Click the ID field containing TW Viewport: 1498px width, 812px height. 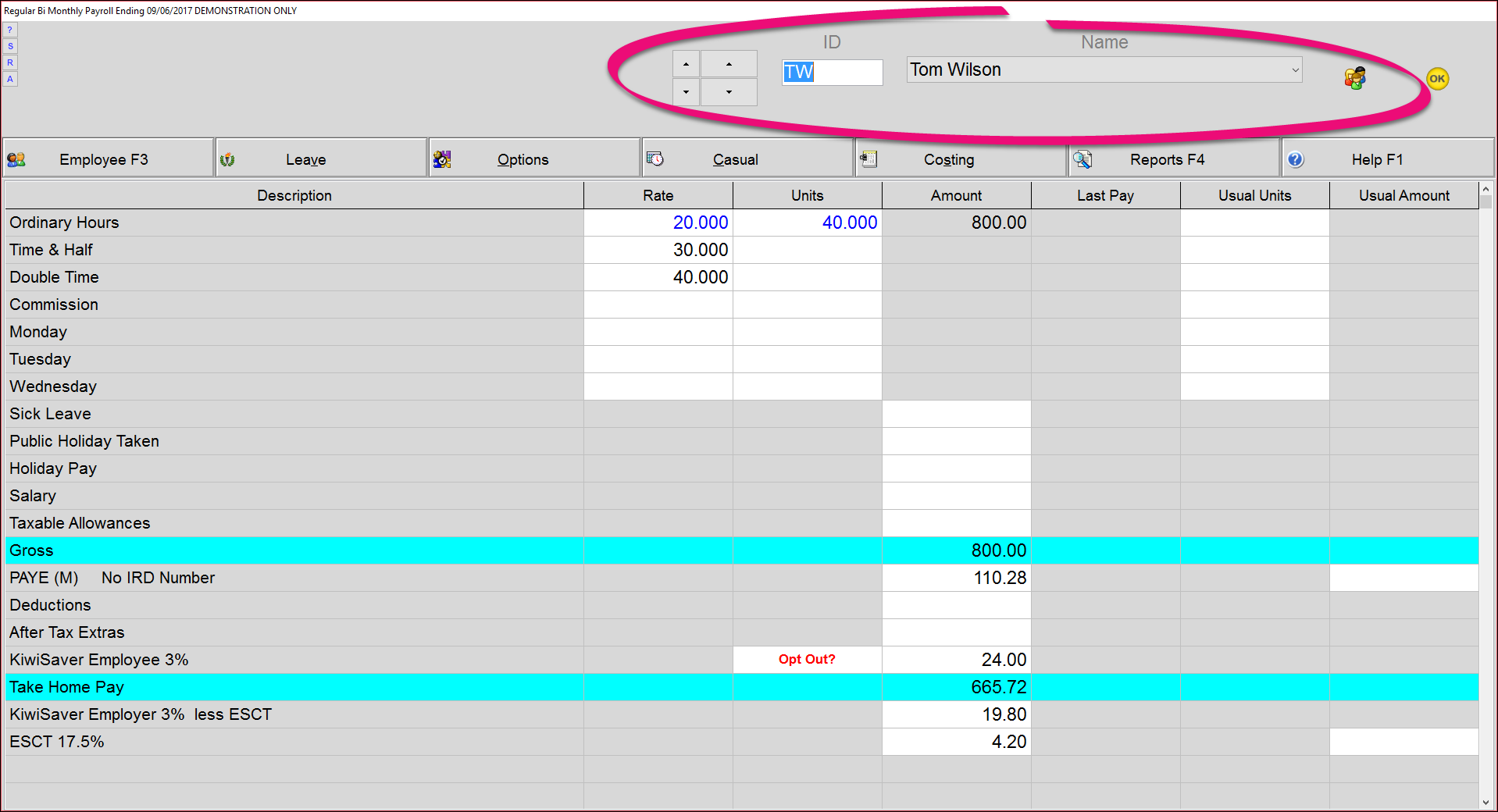click(833, 73)
